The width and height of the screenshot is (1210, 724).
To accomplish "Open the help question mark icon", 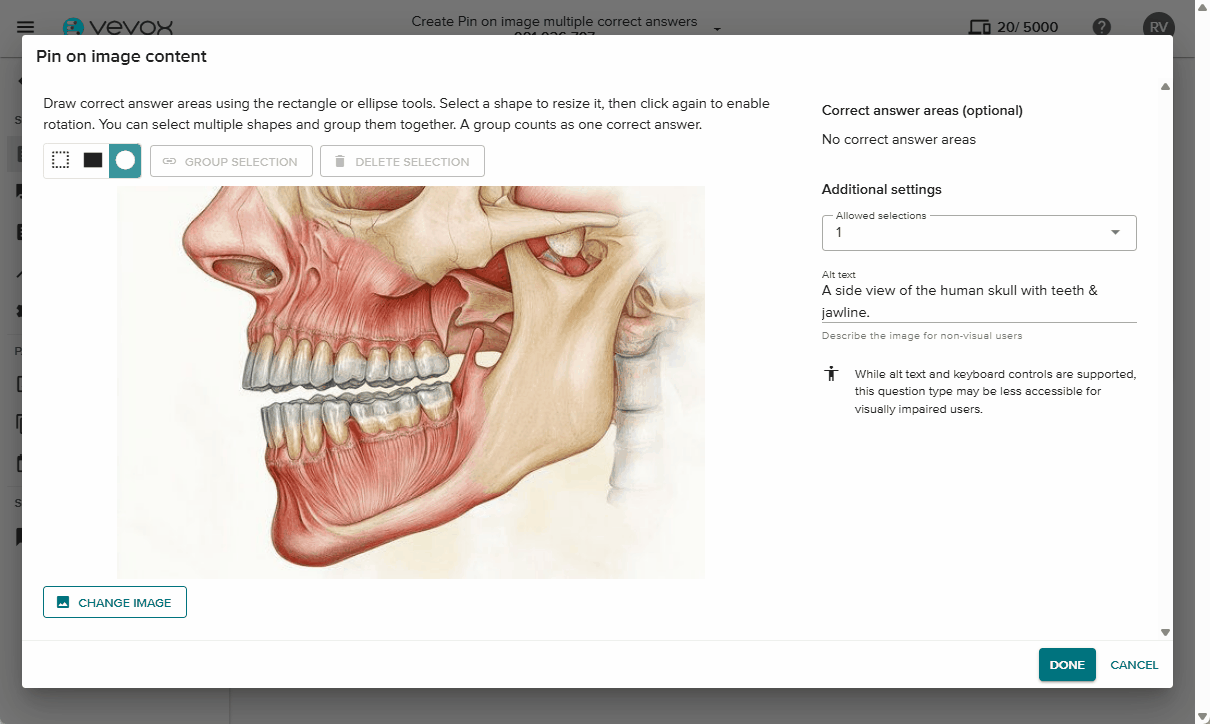I will point(1101,27).
